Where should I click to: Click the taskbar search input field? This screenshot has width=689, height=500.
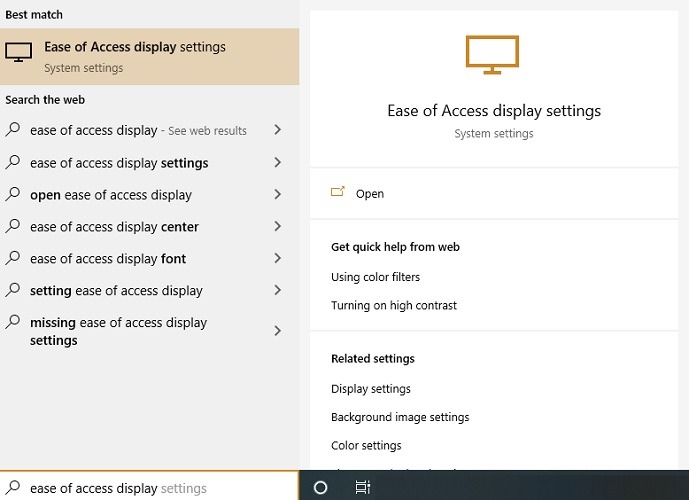pyautogui.click(x=149, y=486)
